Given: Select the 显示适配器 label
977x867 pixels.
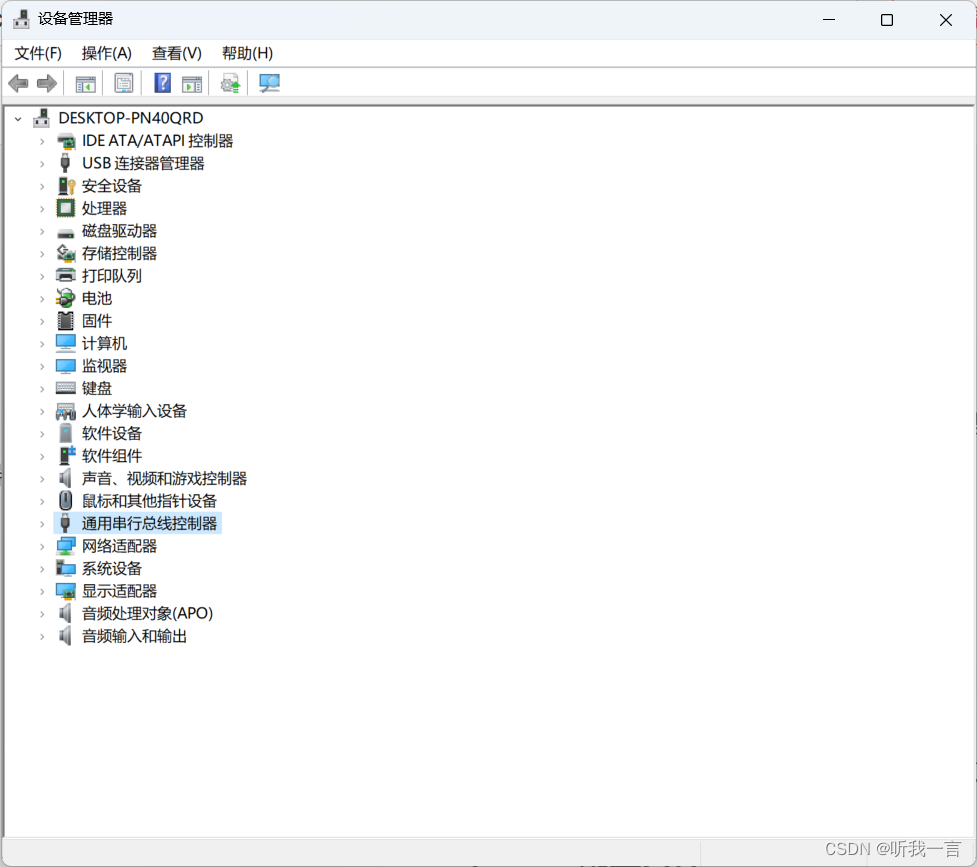Looking at the screenshot, I should point(120,591).
